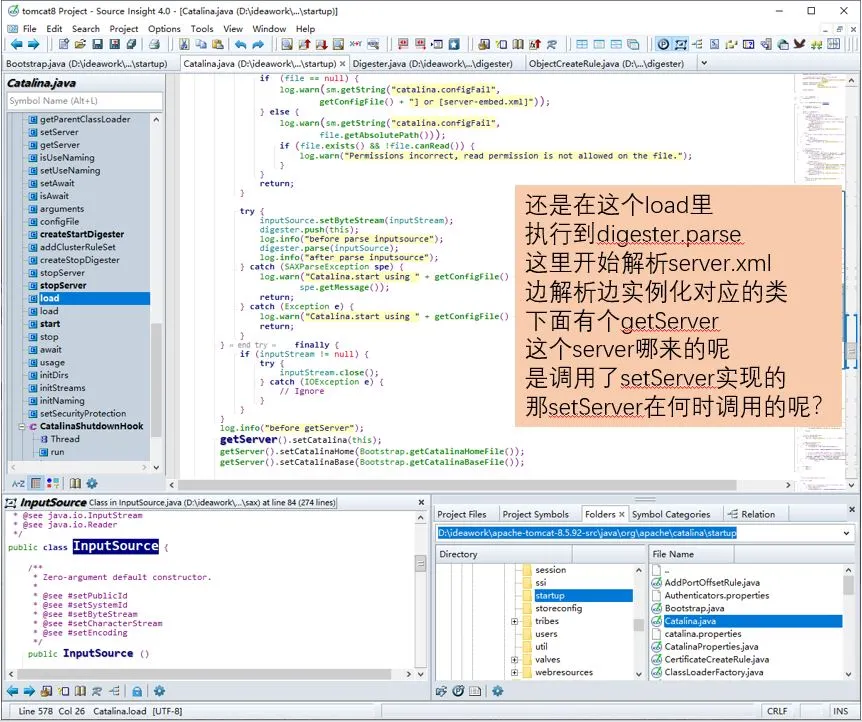This screenshot has width=862, height=722.
Task: Click the Go Forward arrow in main toolbar
Action: click(34, 45)
